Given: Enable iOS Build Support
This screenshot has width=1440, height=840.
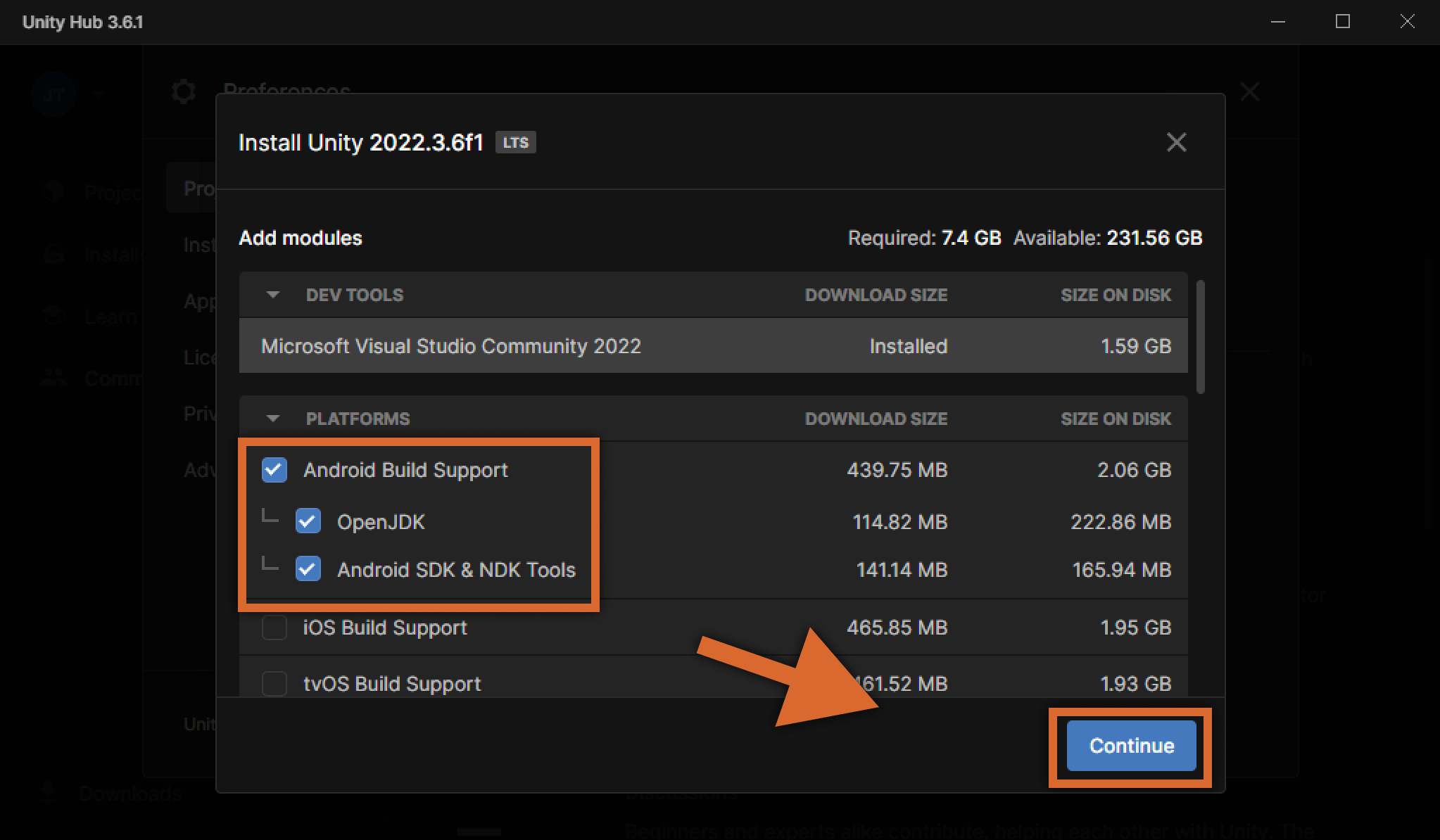Looking at the screenshot, I should coord(274,628).
